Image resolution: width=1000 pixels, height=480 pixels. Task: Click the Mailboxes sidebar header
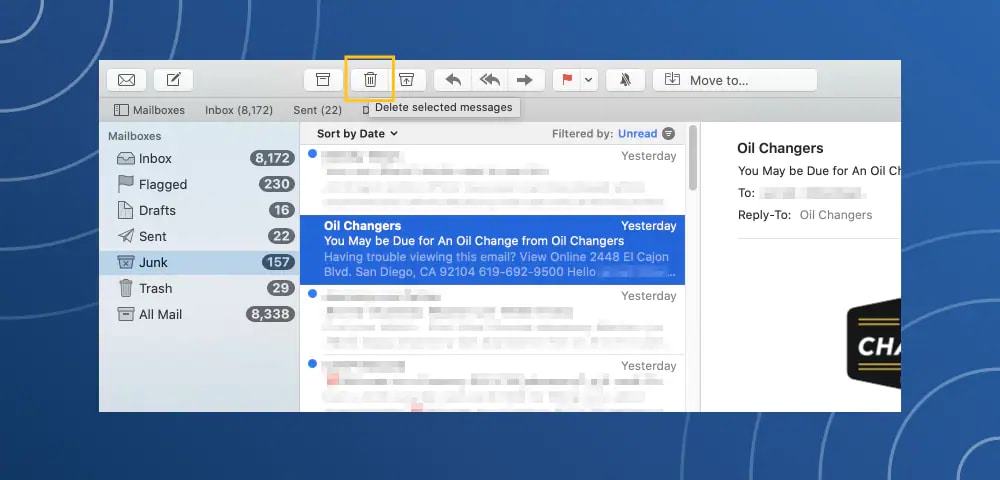coord(135,136)
